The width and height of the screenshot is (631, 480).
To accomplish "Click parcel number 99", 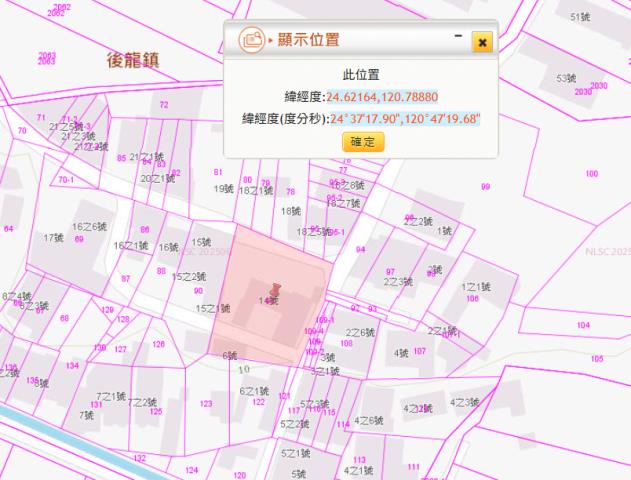I will coord(486,187).
